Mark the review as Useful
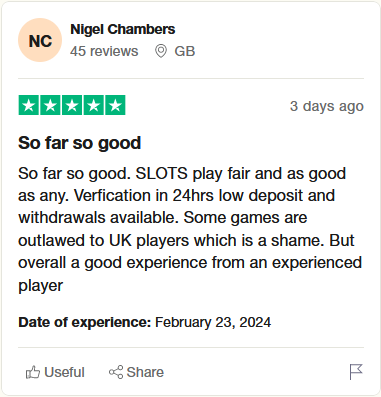Viewport: 381px width, 397px height. [x=55, y=372]
